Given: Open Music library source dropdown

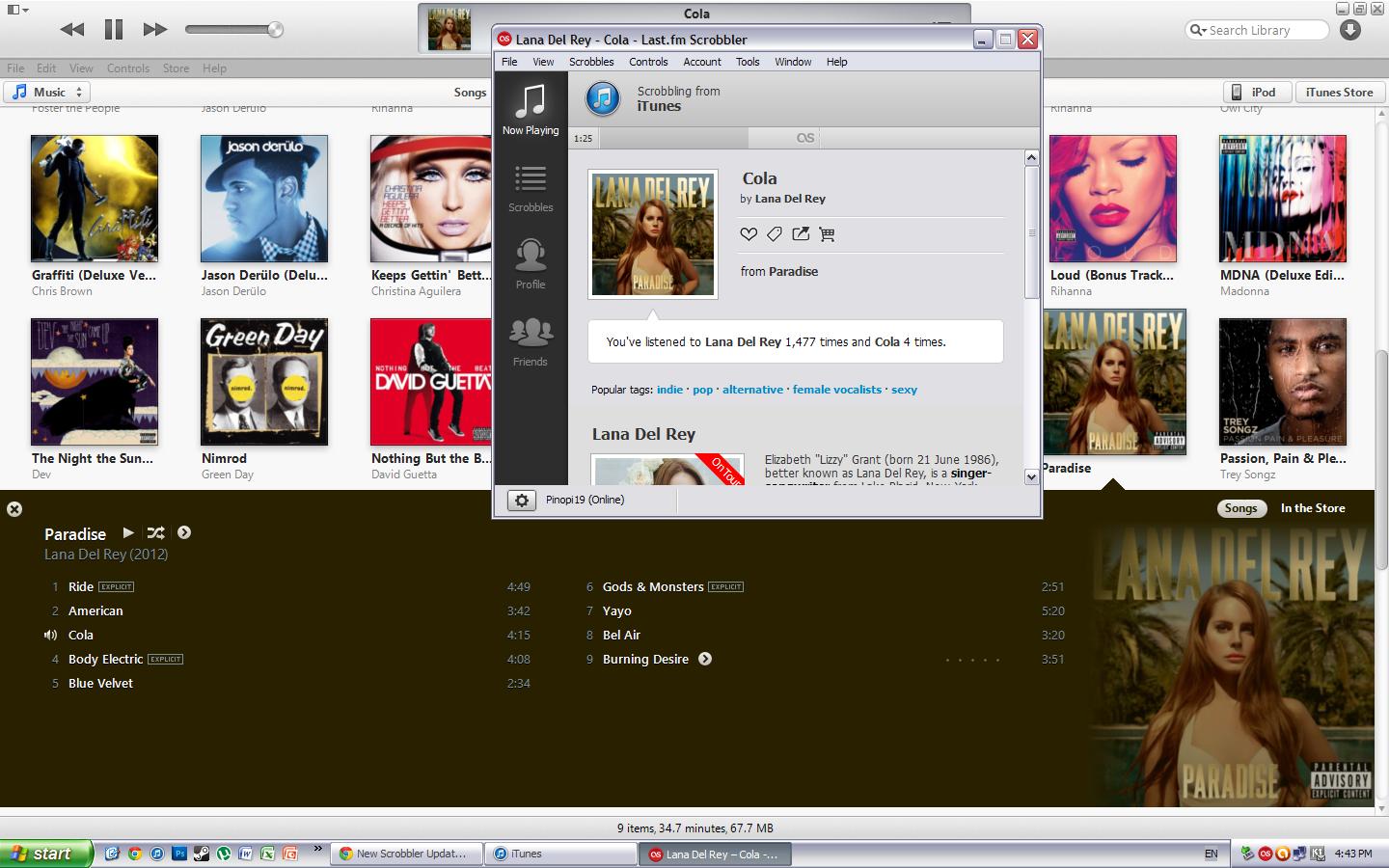Looking at the screenshot, I should tap(46, 92).
